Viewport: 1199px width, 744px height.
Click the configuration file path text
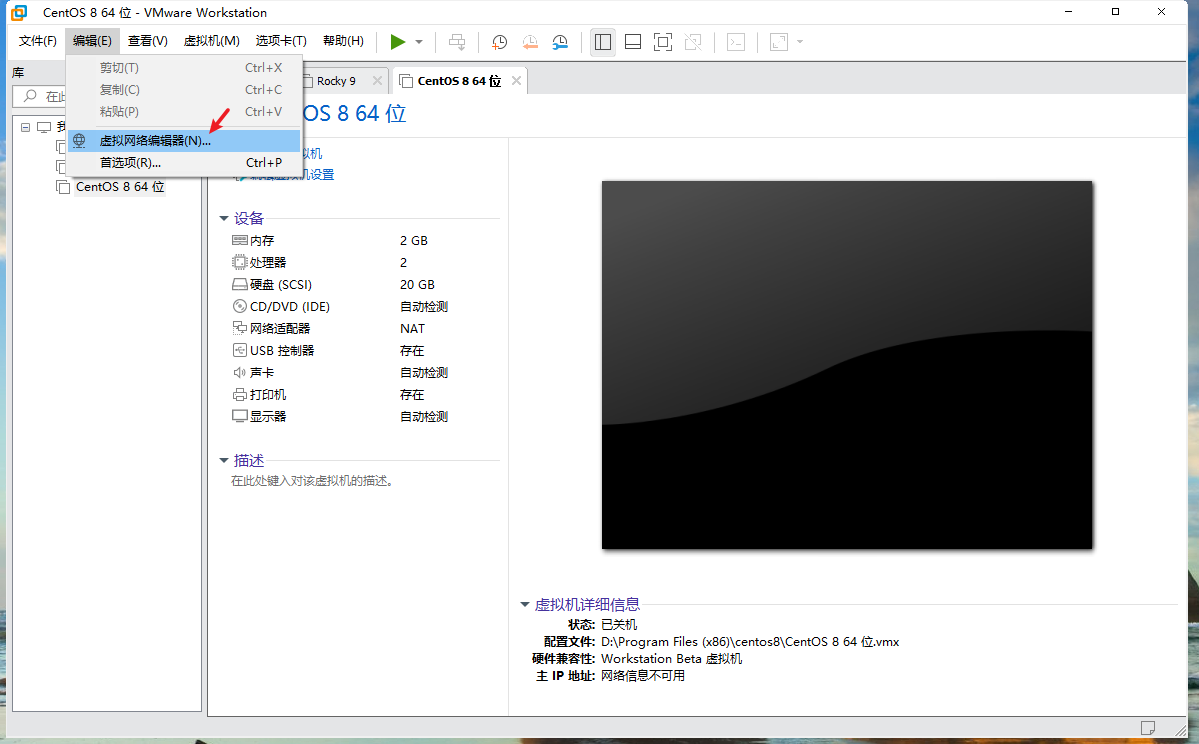coord(750,642)
